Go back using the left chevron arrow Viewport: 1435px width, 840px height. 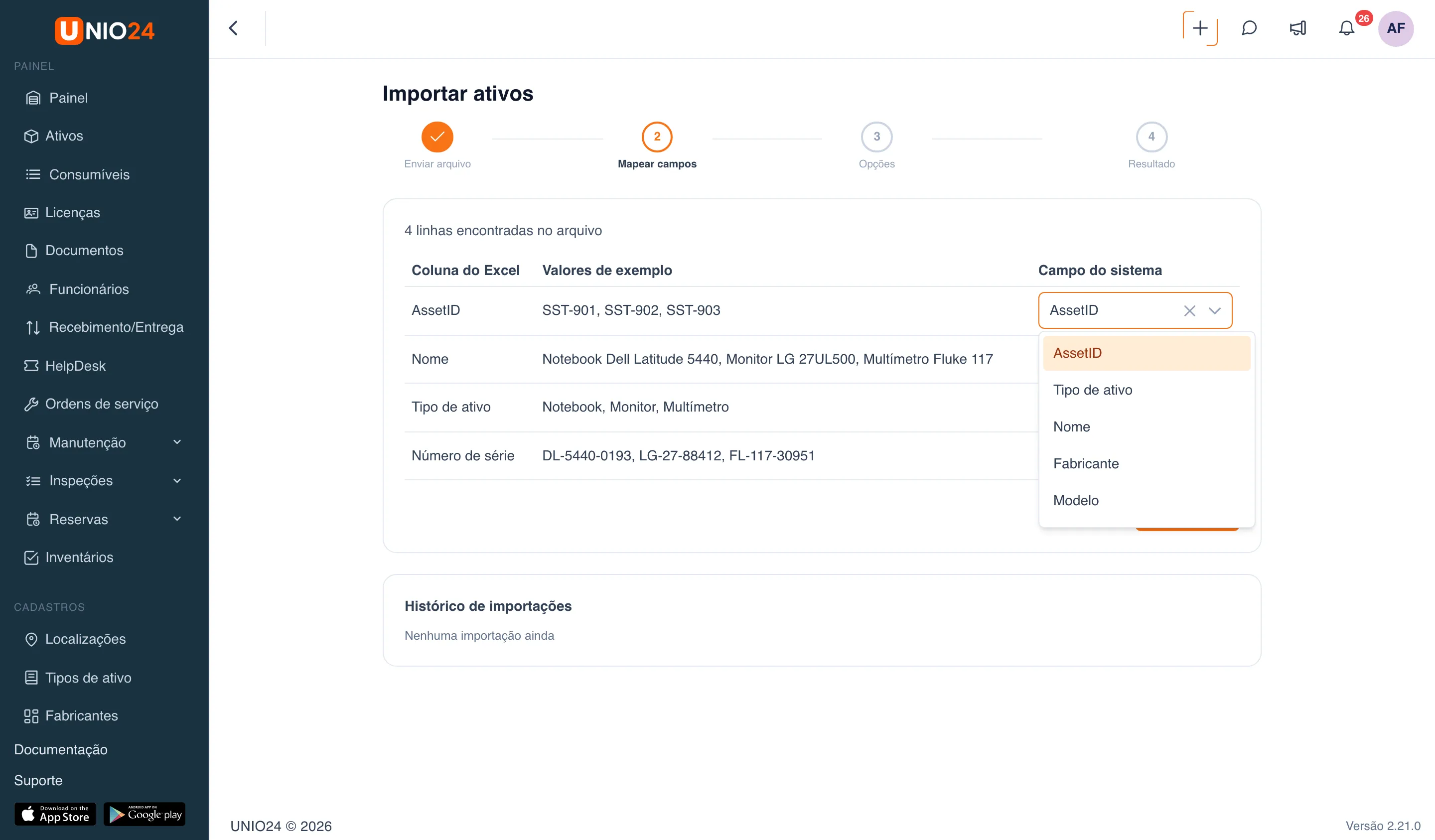tap(234, 28)
